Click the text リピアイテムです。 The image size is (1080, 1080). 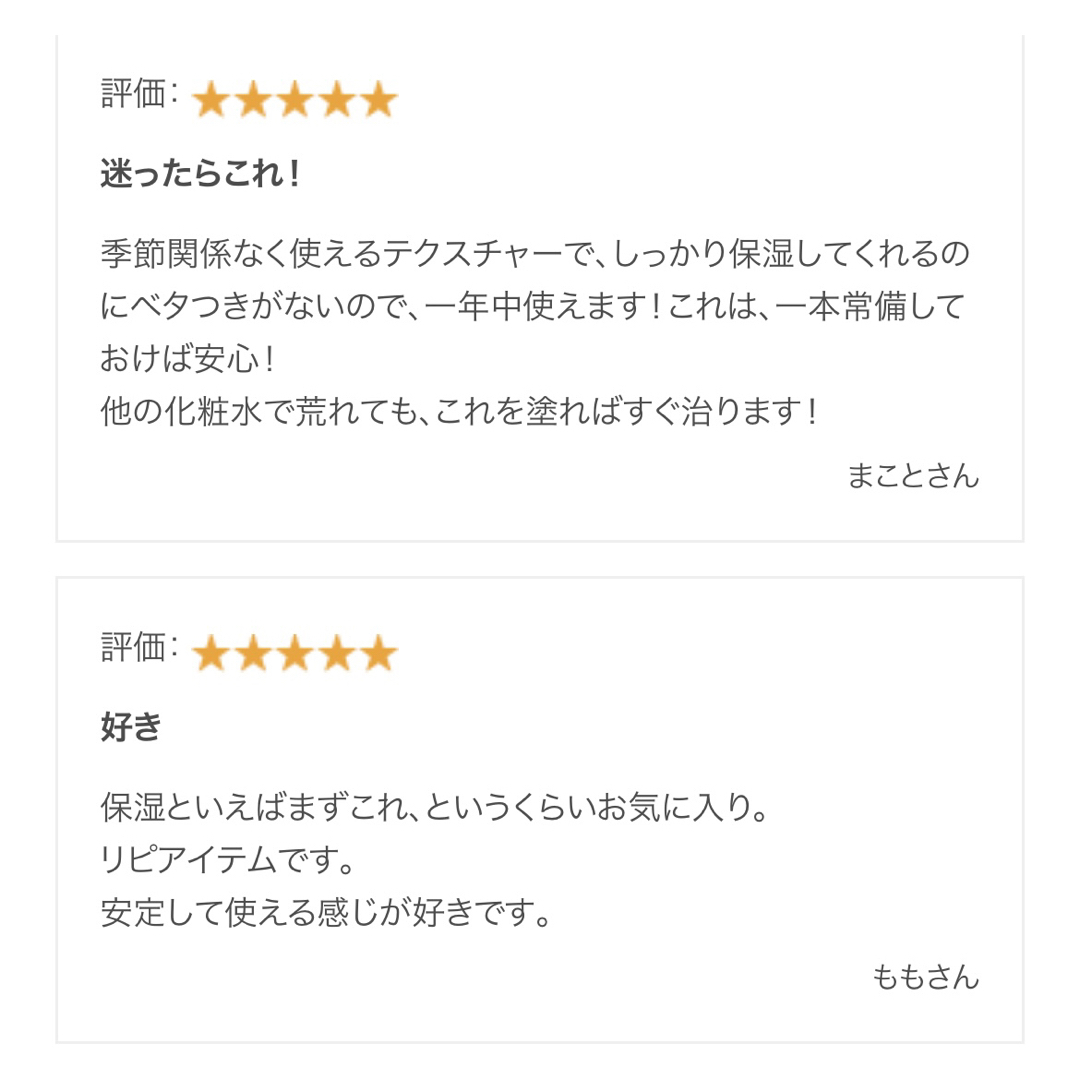tap(227, 860)
